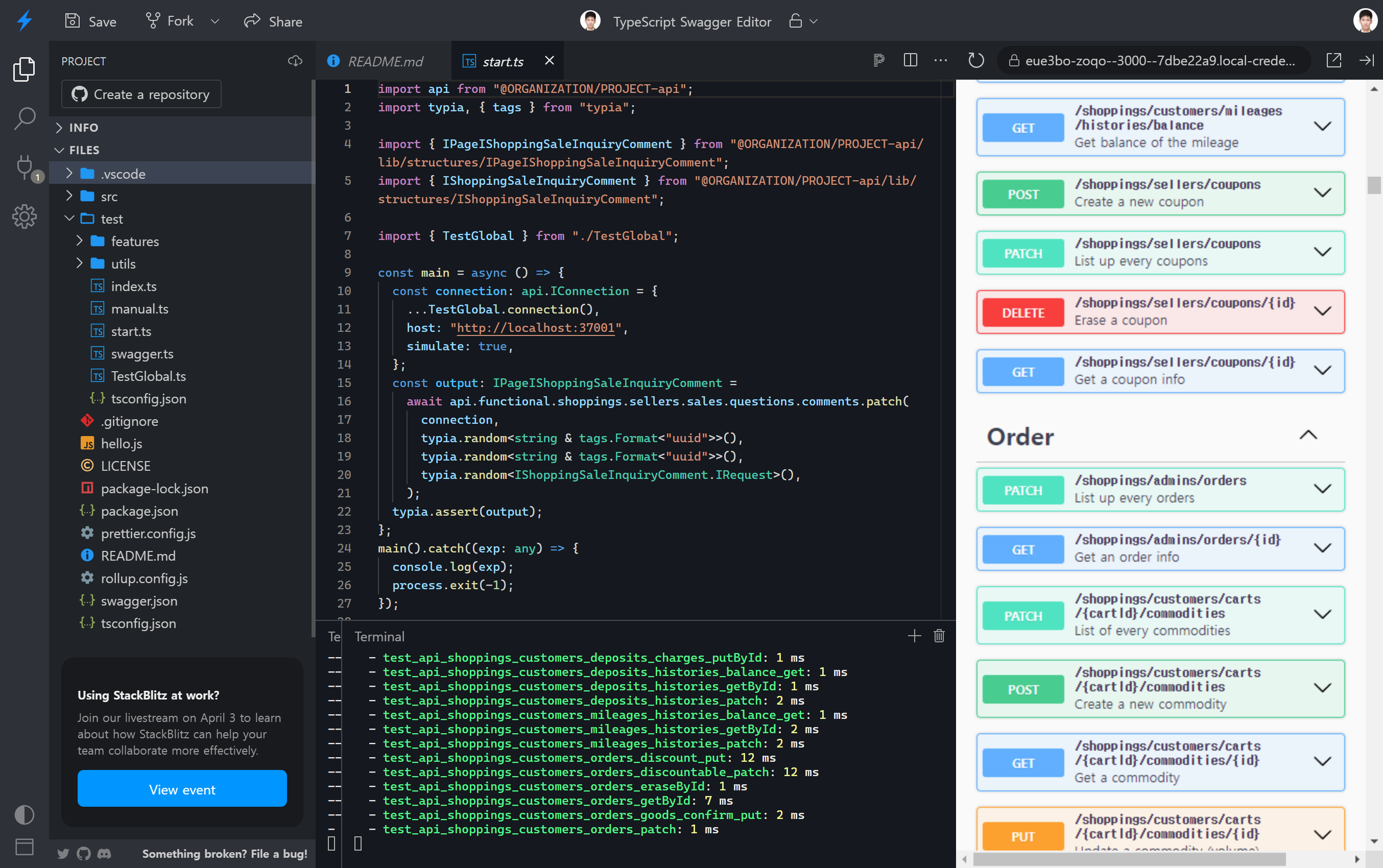Expand the Fork options dropdown
The image size is (1383, 868).
214,20
